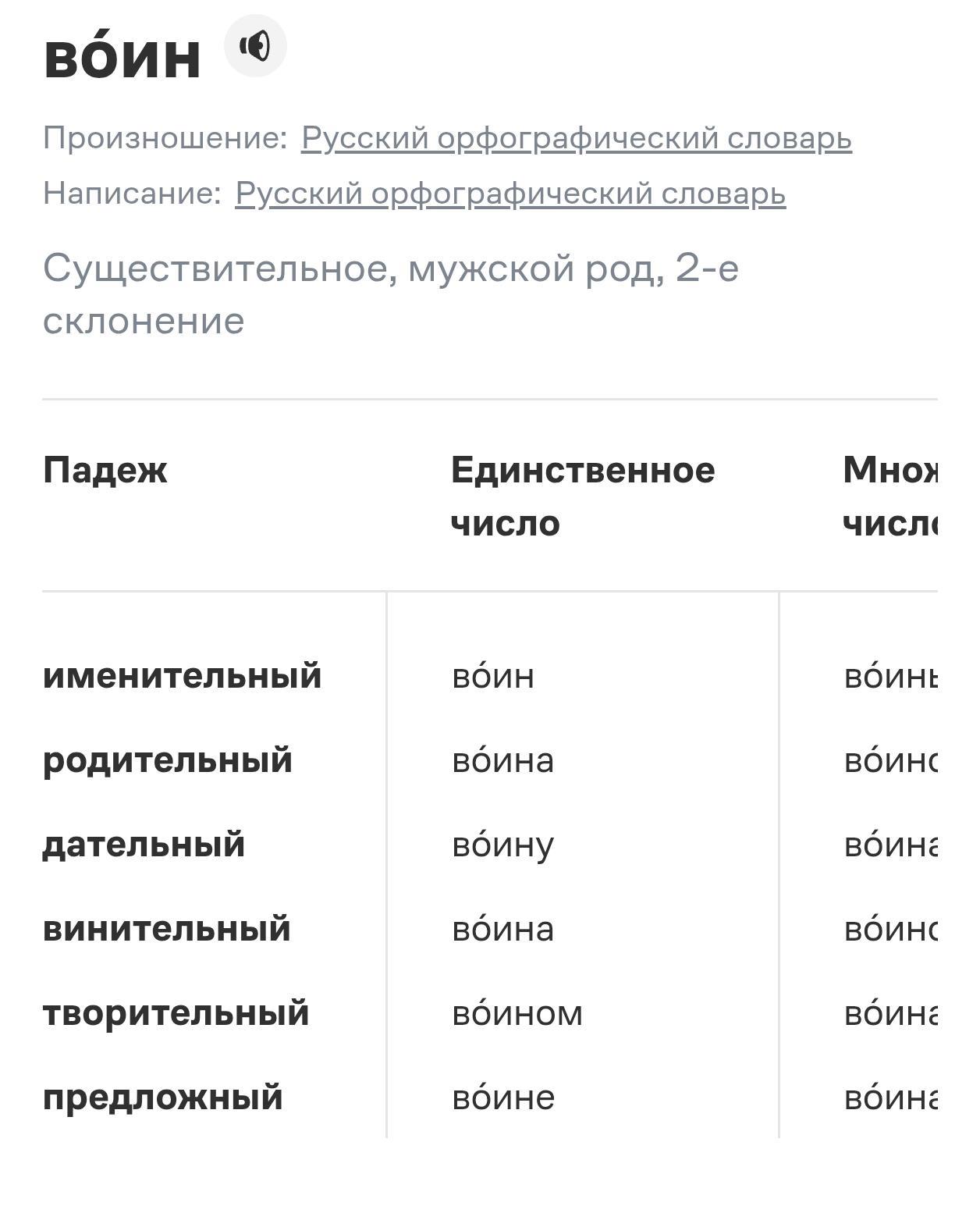Viewport: 980px width, 1206px height.
Task: Select the Единственное число column header
Action: tap(582, 496)
